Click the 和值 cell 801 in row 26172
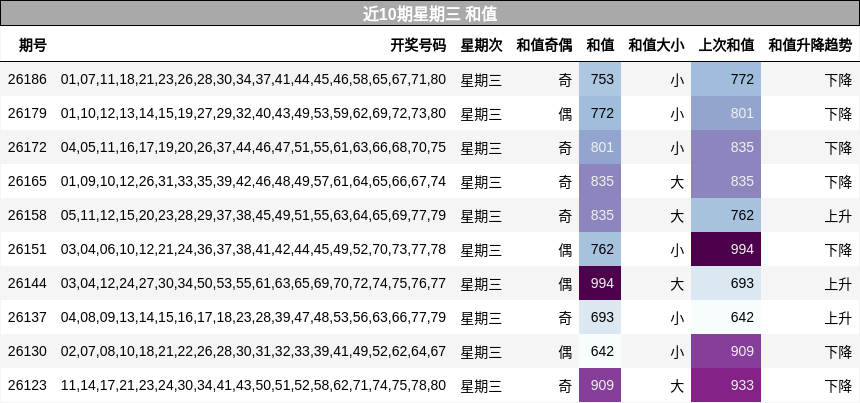 (x=600, y=147)
